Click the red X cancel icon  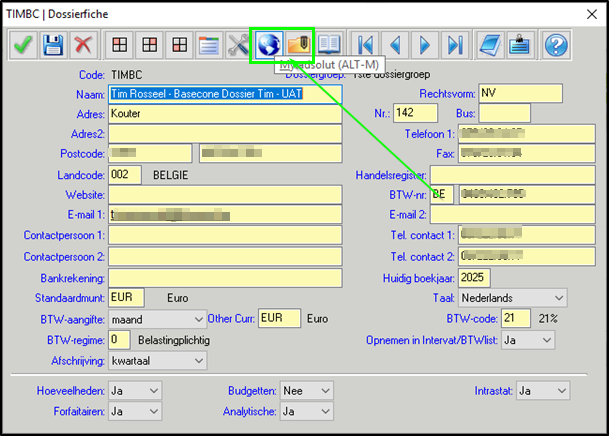[x=84, y=45]
